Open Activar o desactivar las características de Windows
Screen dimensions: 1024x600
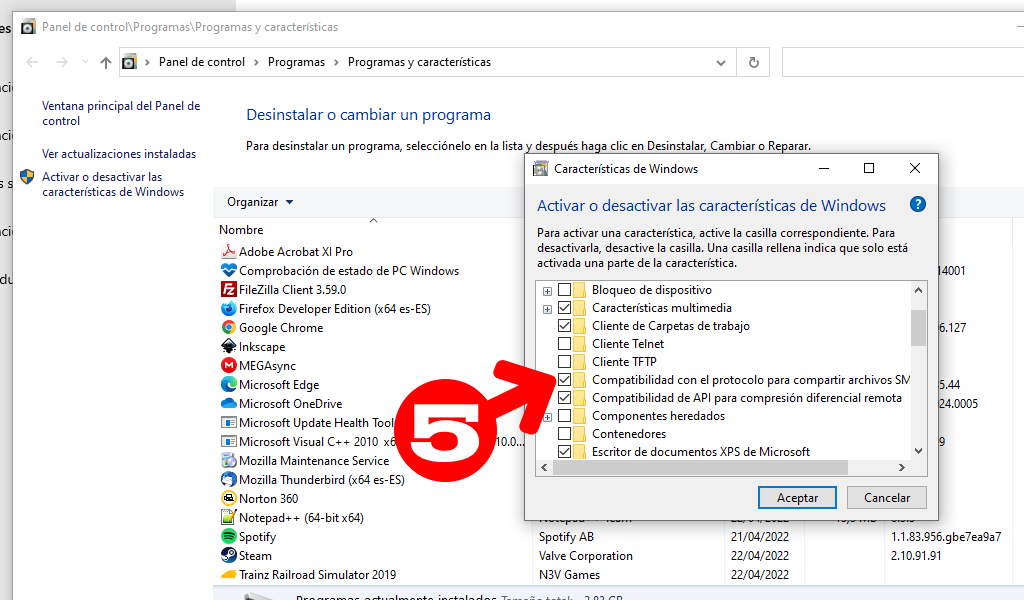coord(113,184)
